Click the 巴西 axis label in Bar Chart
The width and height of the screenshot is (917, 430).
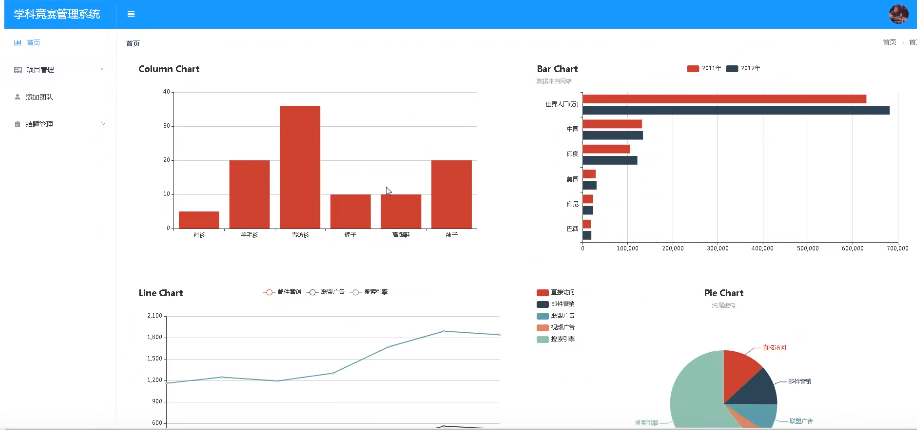click(573, 229)
